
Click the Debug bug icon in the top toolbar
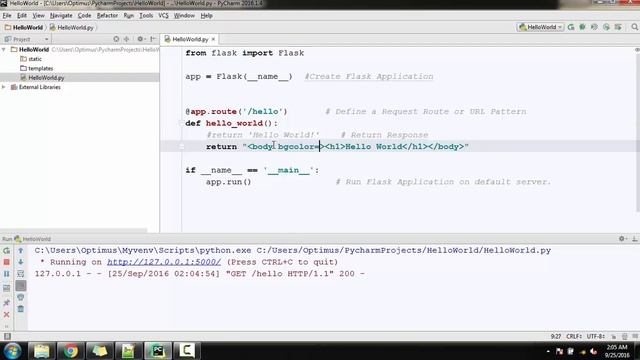click(x=582, y=27)
